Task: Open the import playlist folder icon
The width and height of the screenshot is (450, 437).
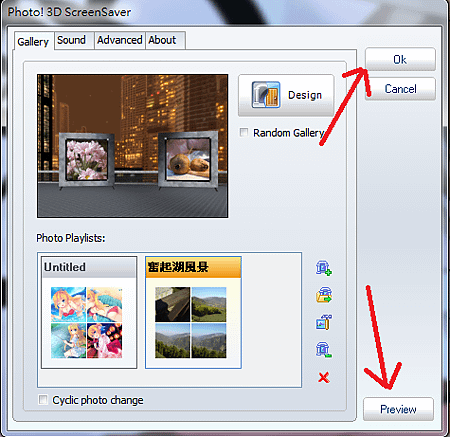Action: coord(324,295)
